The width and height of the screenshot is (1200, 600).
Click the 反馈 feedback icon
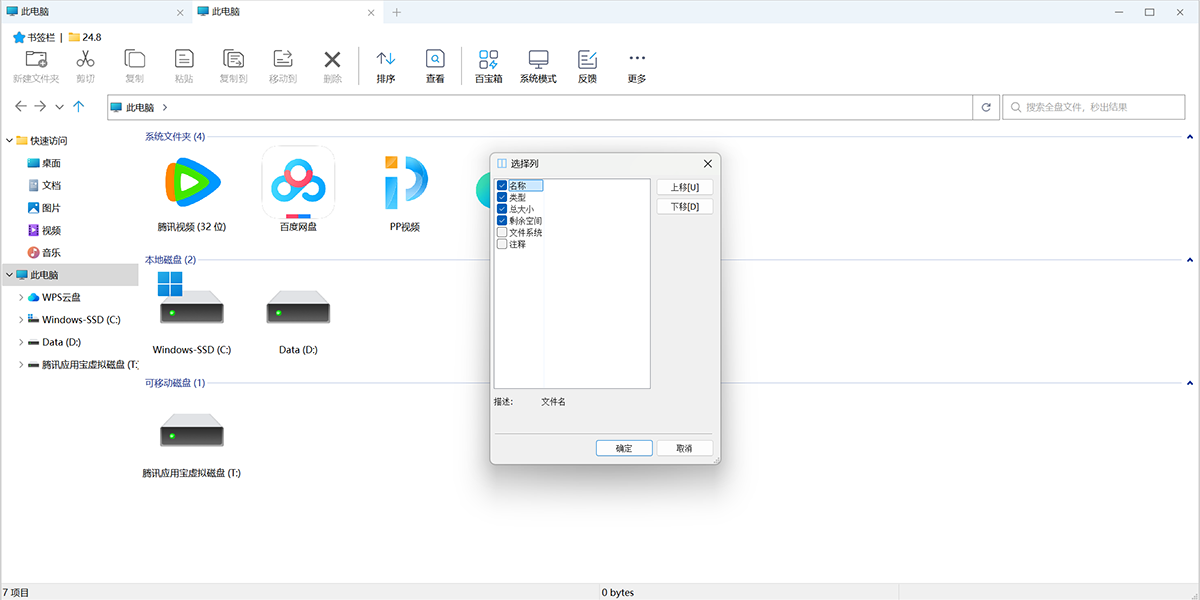pyautogui.click(x=587, y=59)
